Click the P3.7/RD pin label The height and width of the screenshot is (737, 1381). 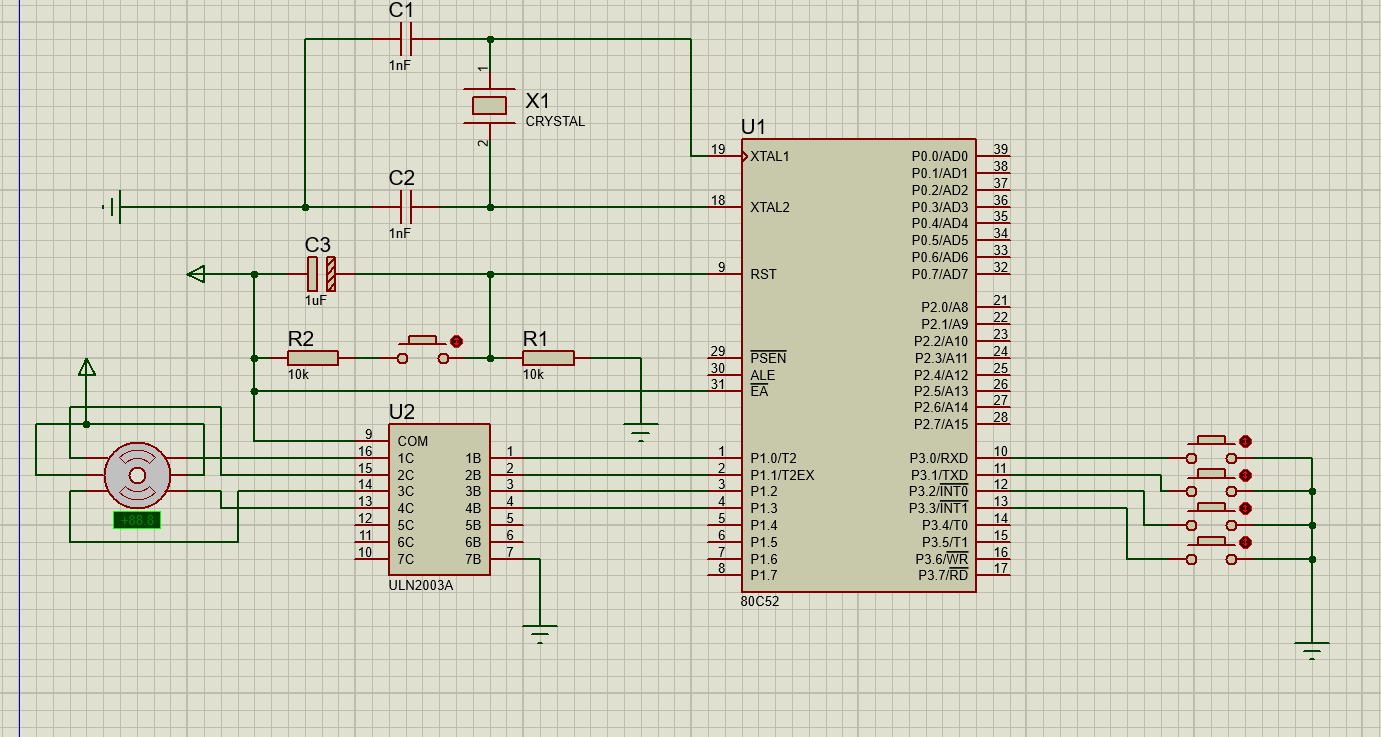pos(944,575)
